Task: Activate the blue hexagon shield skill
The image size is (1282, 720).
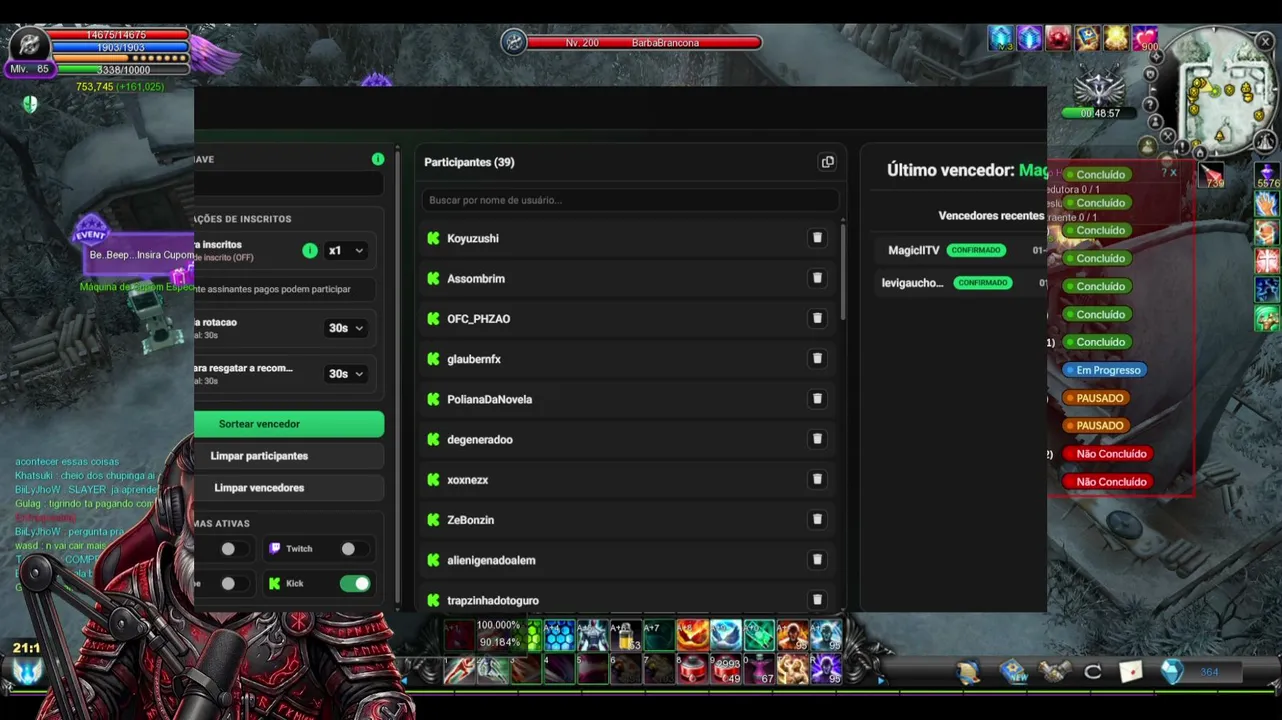Action: [x=559, y=634]
